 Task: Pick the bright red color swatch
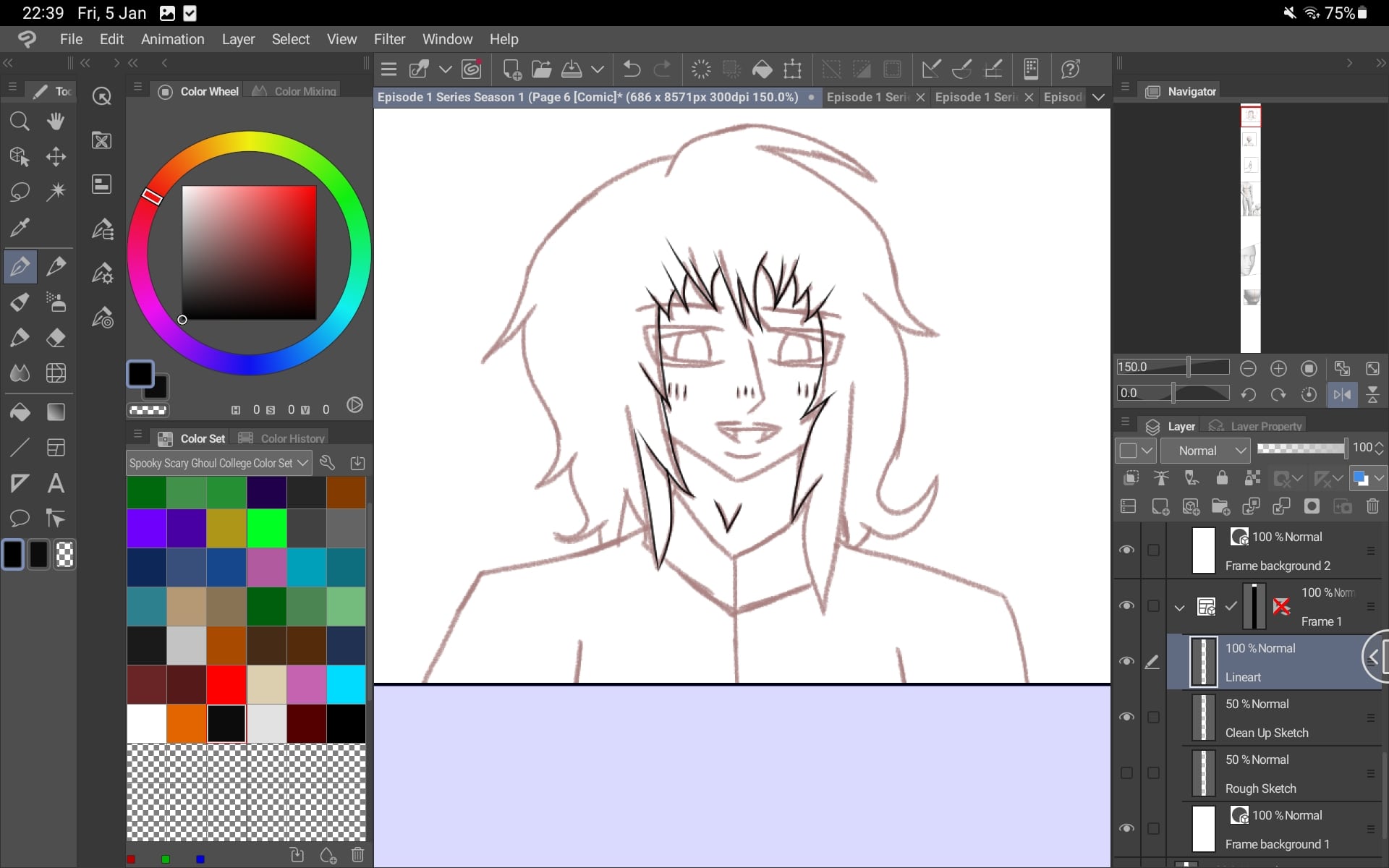tap(226, 684)
